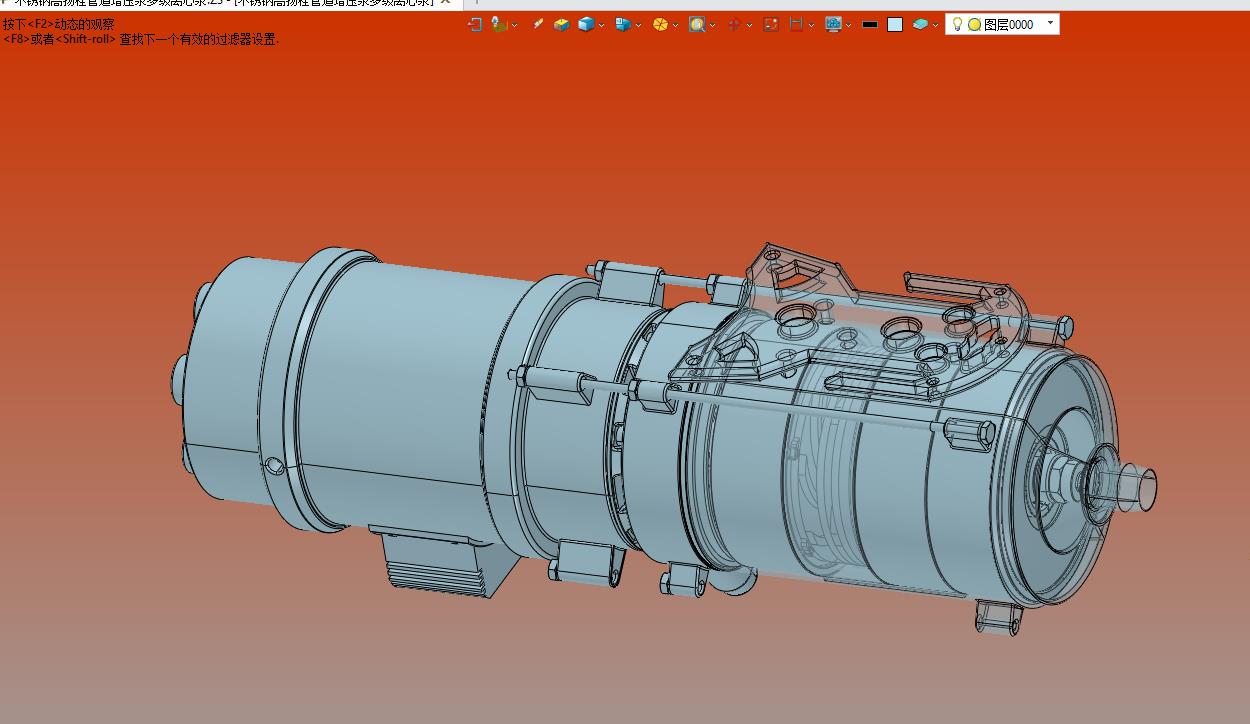Click the monitor display settings icon
Screen dimensions: 1250x724
[833, 24]
